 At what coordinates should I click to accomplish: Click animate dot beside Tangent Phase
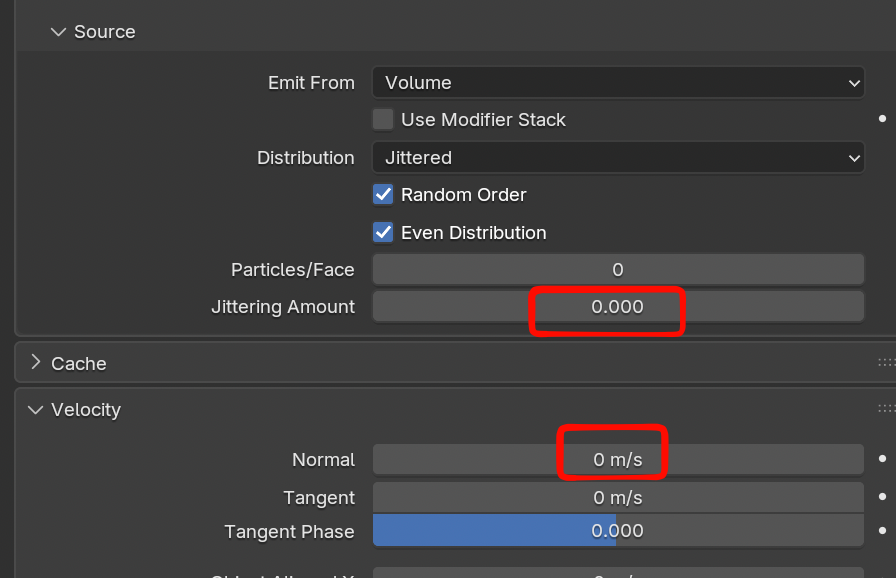882,531
